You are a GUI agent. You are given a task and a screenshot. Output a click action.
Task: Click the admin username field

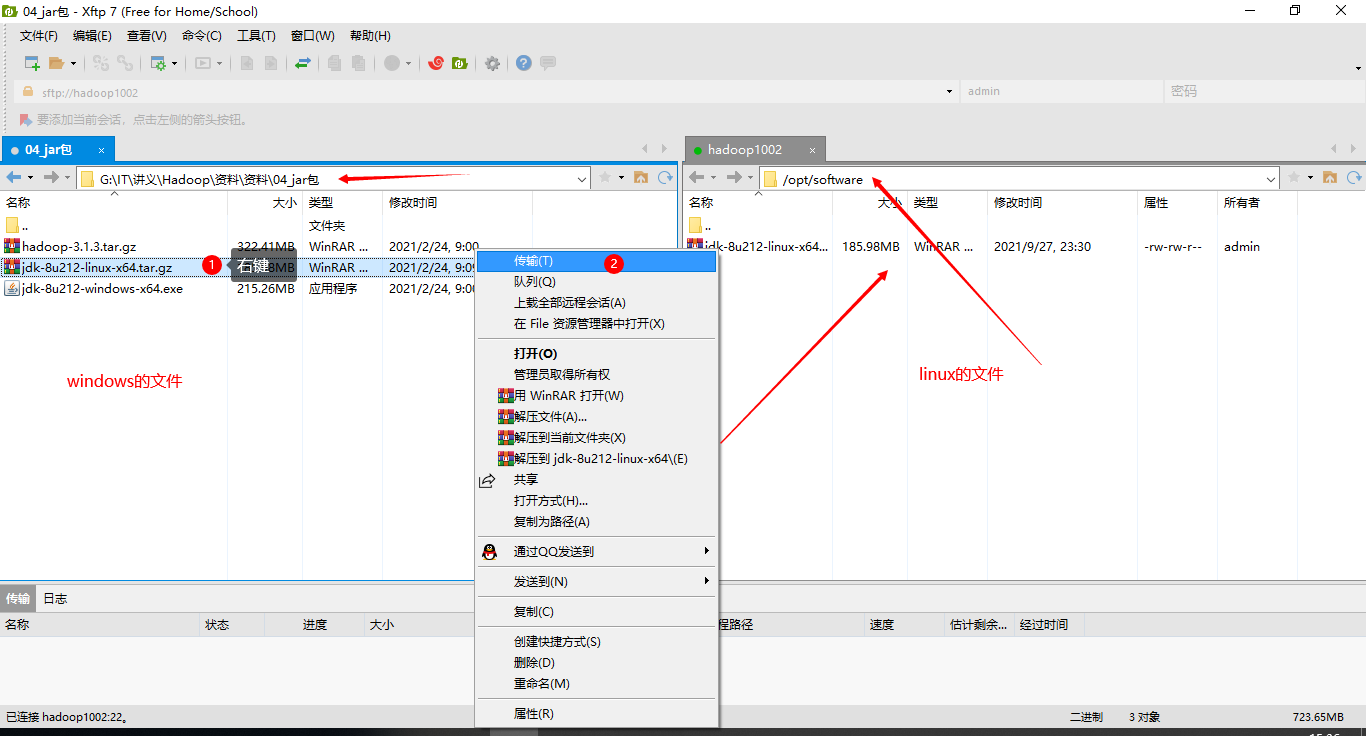click(x=1061, y=91)
